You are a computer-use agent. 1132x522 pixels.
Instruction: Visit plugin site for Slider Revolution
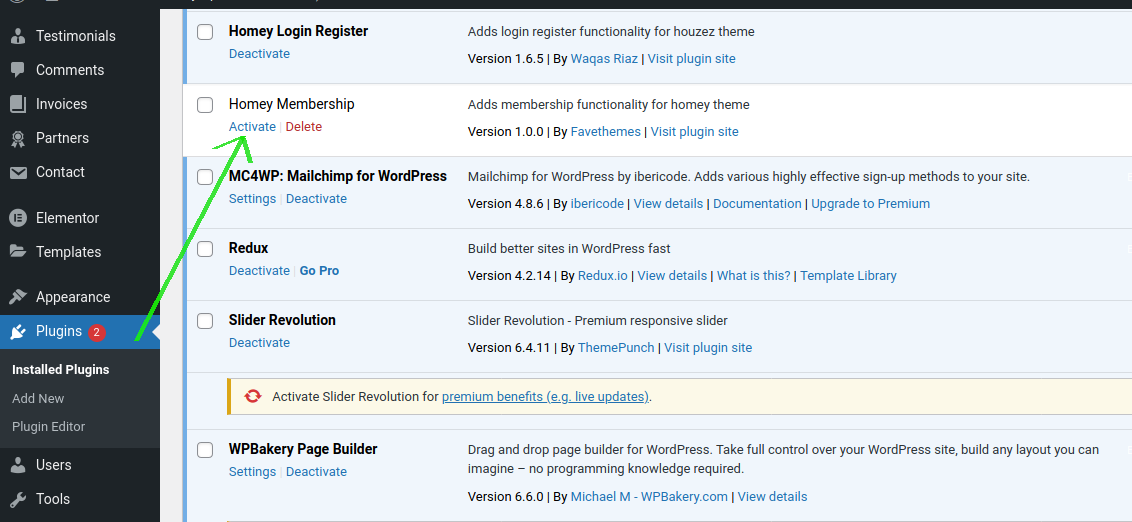708,348
